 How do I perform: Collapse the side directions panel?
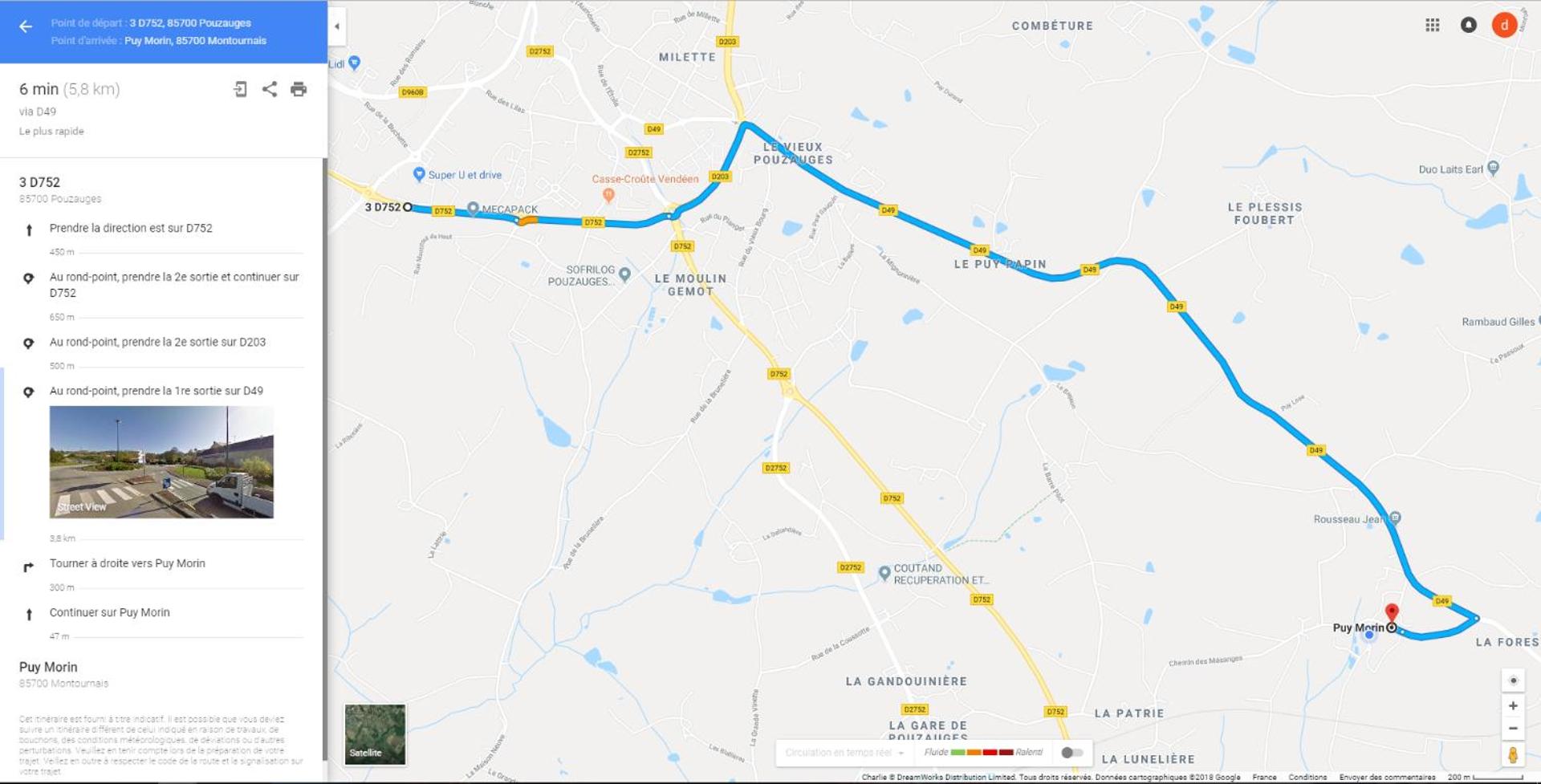click(x=337, y=26)
